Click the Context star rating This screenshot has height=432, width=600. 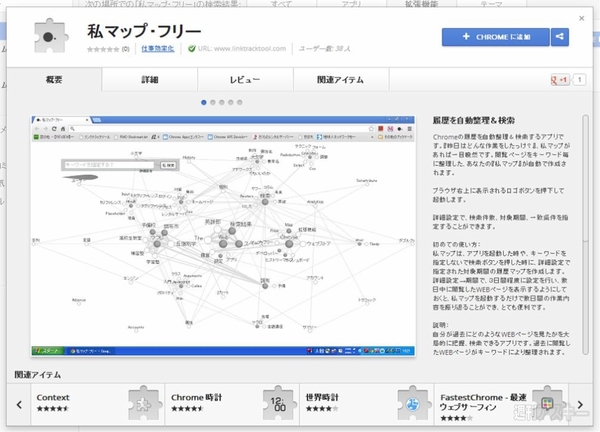pos(53,409)
